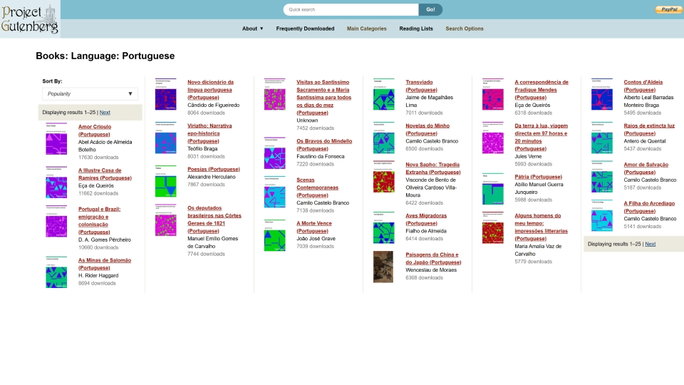Open Portugal e Brazil book cover

[56, 221]
